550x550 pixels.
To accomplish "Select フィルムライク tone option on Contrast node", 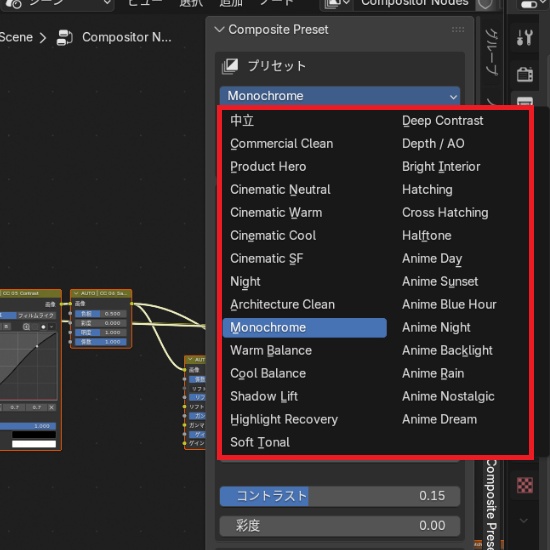I will pyautogui.click(x=36, y=316).
